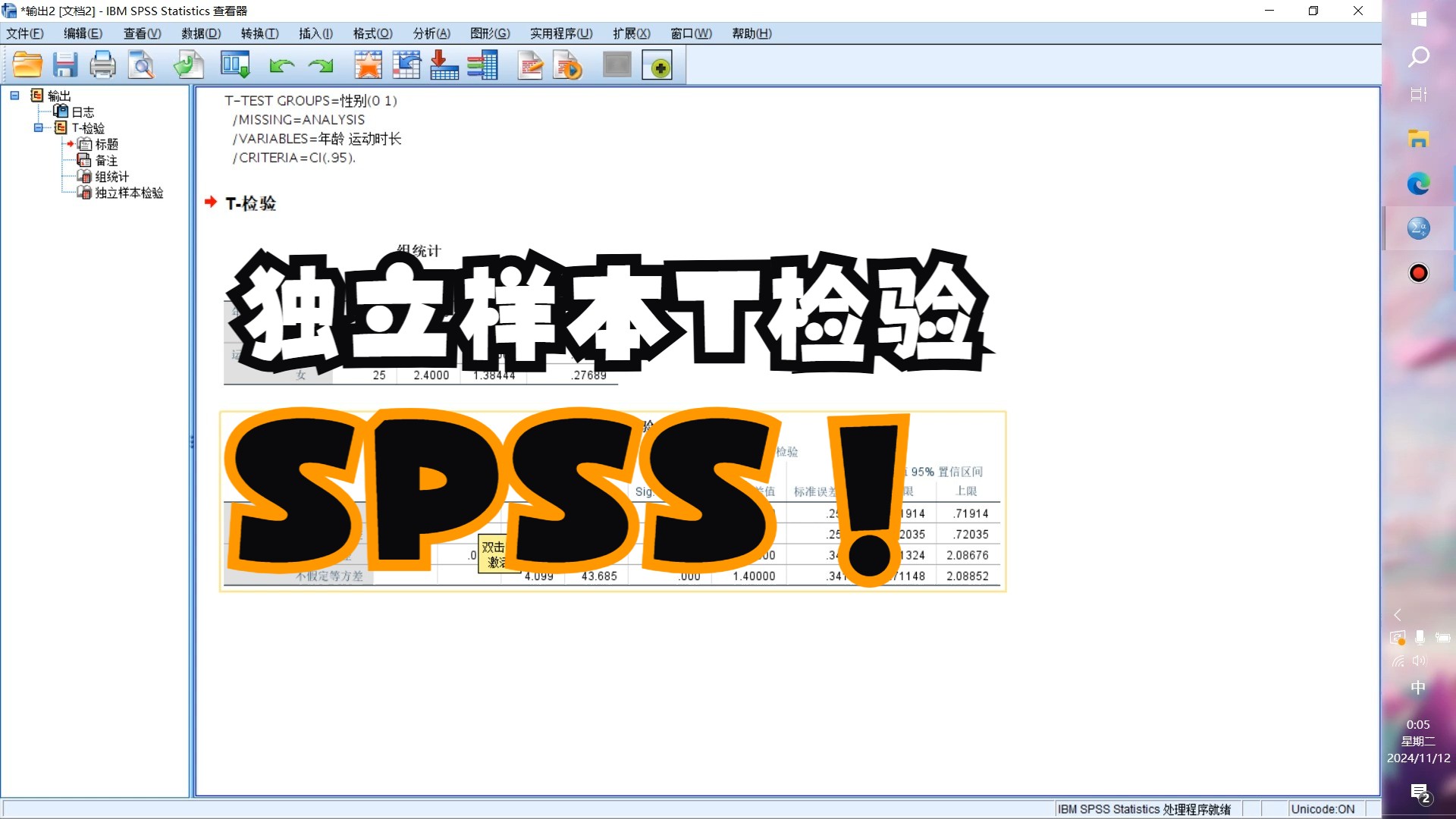The width and height of the screenshot is (1456, 819).
Task: Open the 转换 menu
Action: [260, 33]
